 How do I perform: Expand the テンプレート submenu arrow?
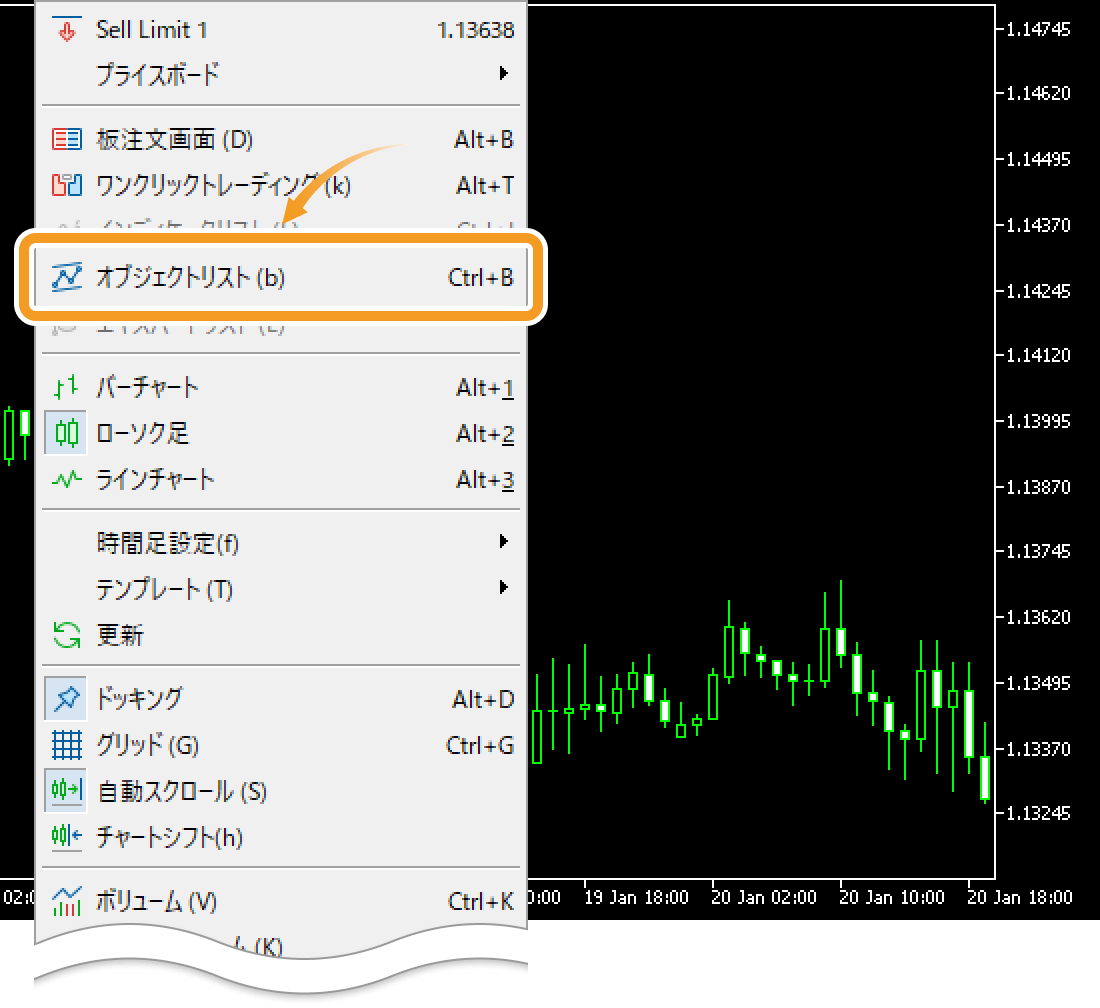click(503, 587)
